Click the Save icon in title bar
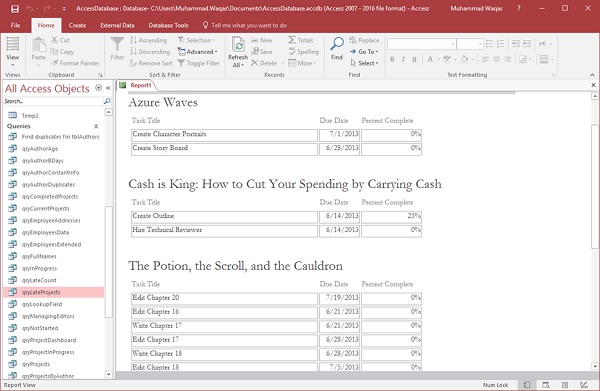 tap(15, 8)
